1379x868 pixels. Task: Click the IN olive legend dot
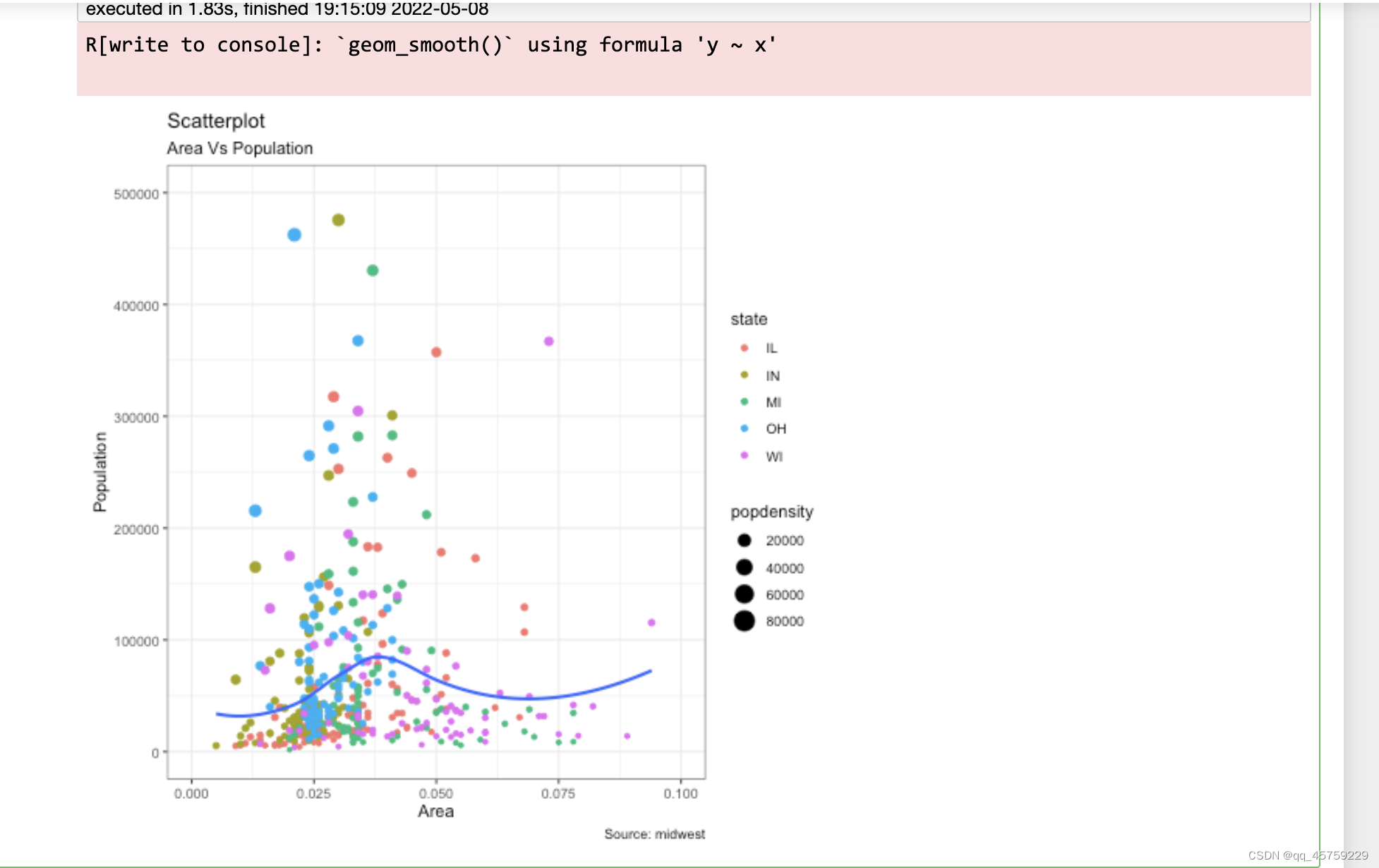click(x=744, y=375)
